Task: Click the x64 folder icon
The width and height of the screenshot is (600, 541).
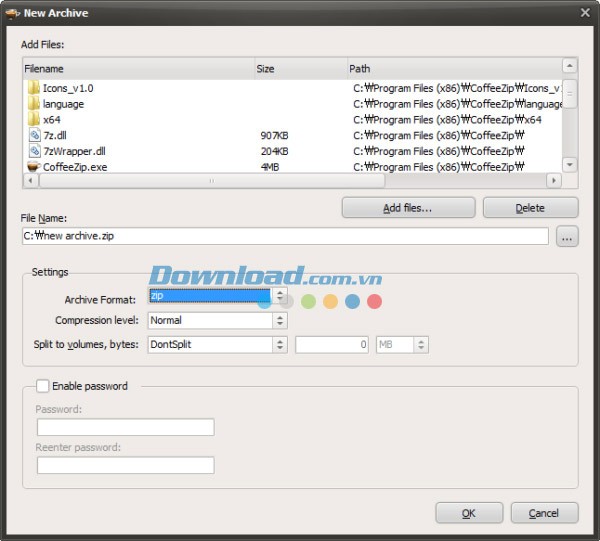Action: tap(33, 119)
